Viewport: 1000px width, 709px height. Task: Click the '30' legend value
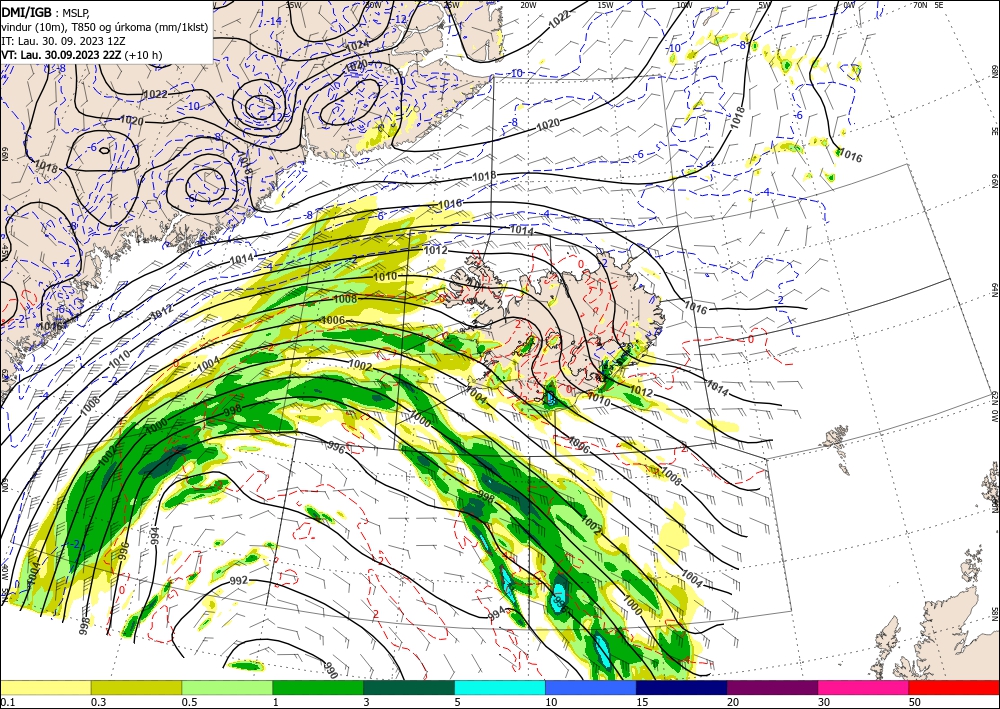click(x=824, y=702)
